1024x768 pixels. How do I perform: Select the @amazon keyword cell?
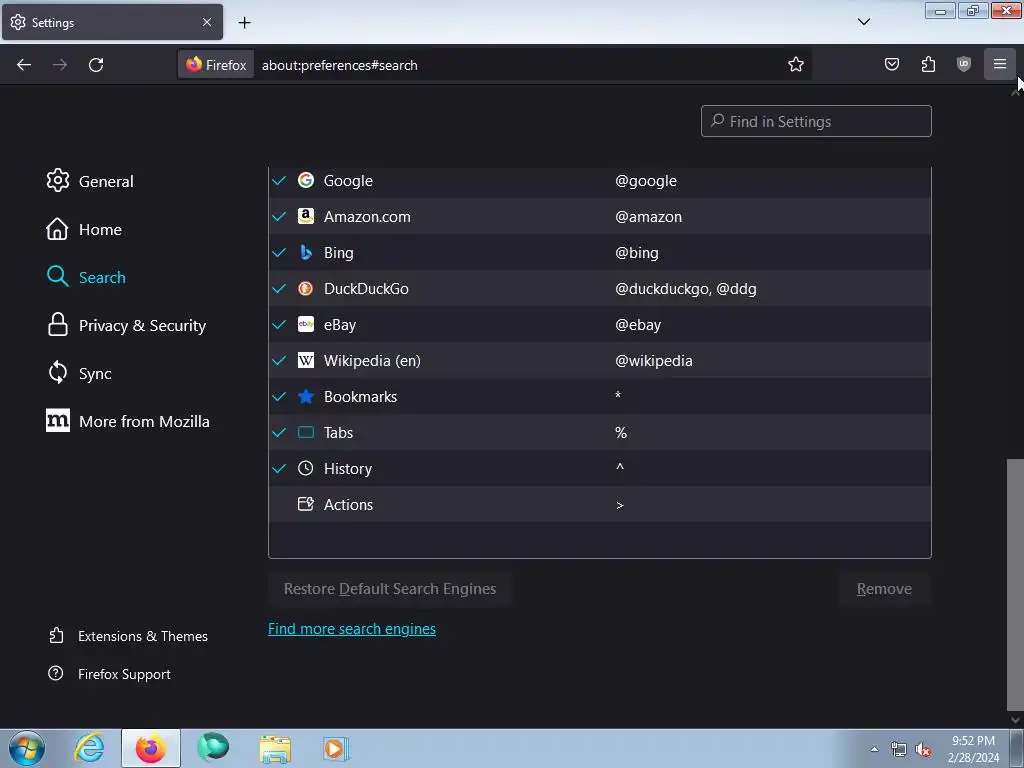tap(648, 217)
